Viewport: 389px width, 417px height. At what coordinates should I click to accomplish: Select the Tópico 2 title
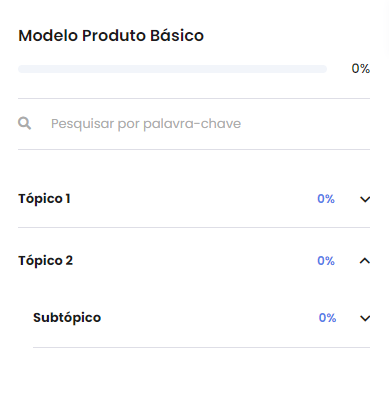[x=45, y=261]
